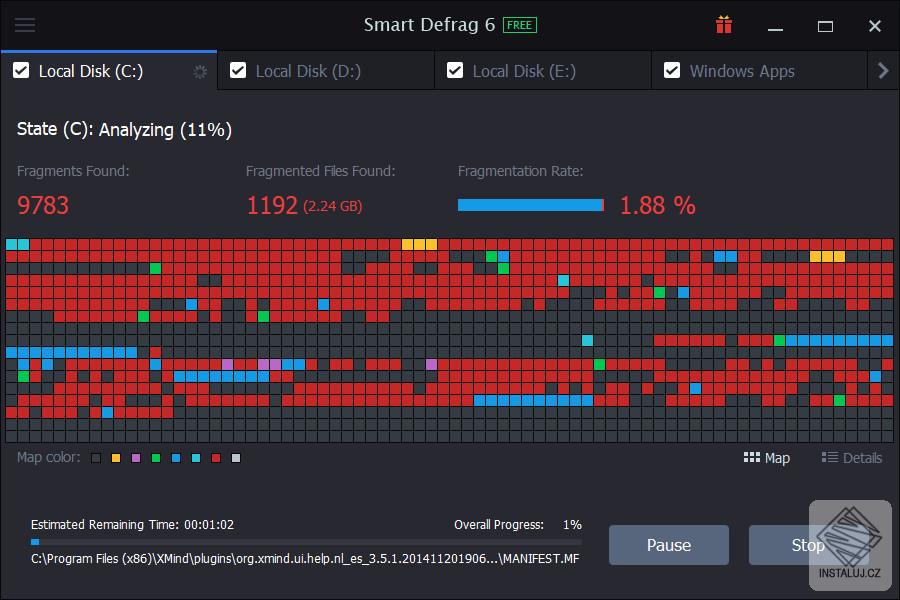900x600 pixels.
Task: Switch to Map view
Action: [x=767, y=458]
